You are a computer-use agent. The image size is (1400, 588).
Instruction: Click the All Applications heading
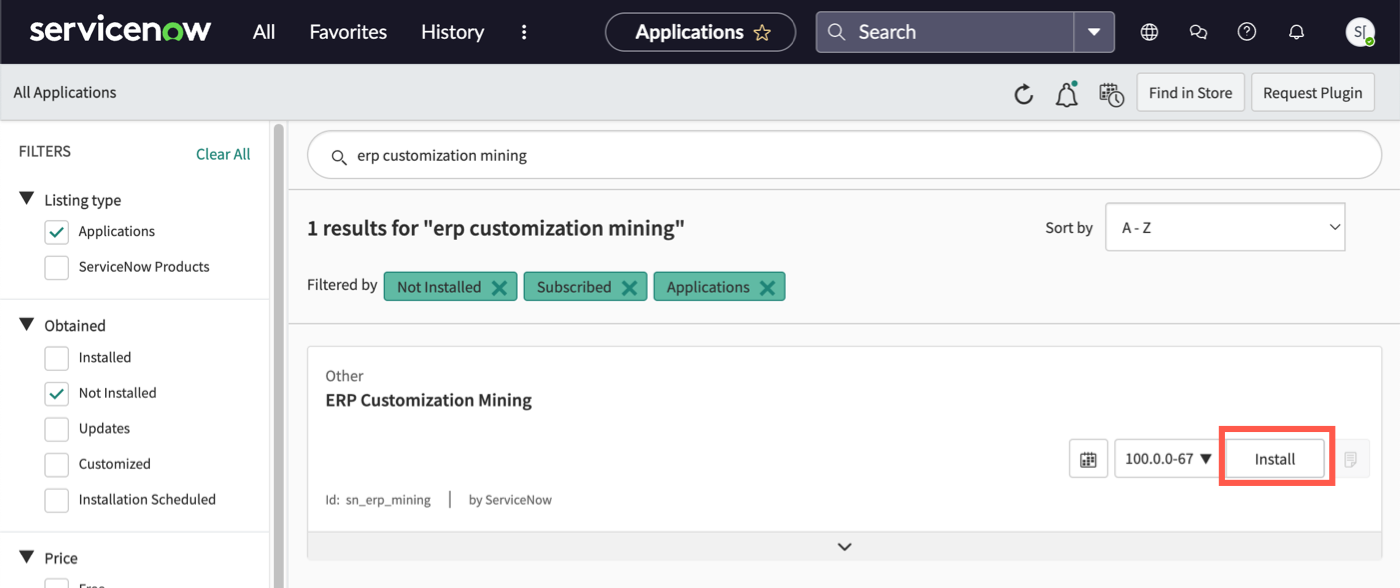(x=65, y=92)
